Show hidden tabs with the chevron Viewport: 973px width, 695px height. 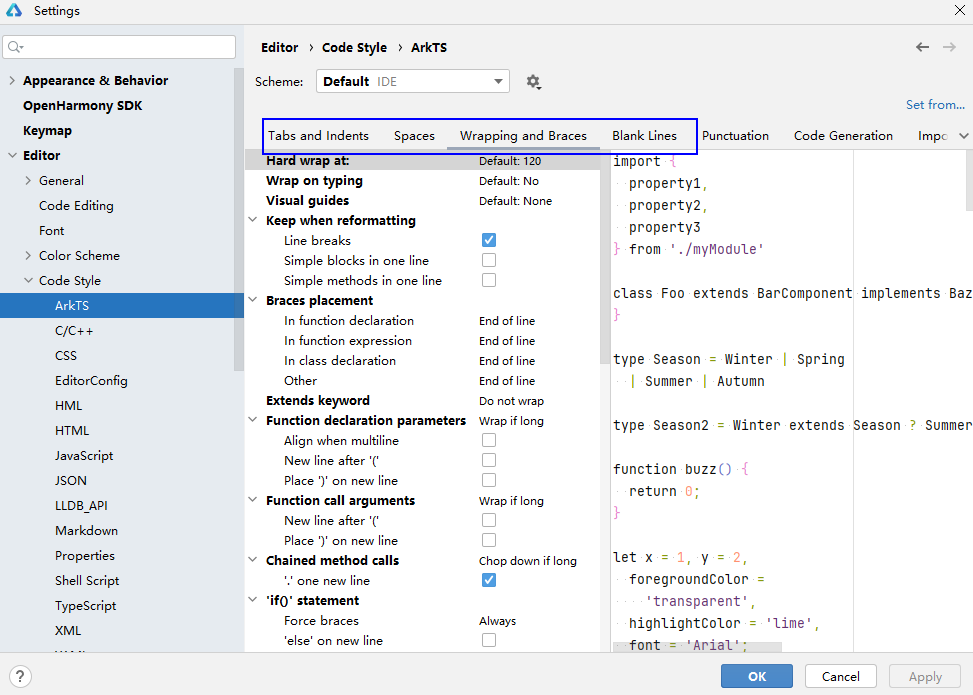pos(963,136)
